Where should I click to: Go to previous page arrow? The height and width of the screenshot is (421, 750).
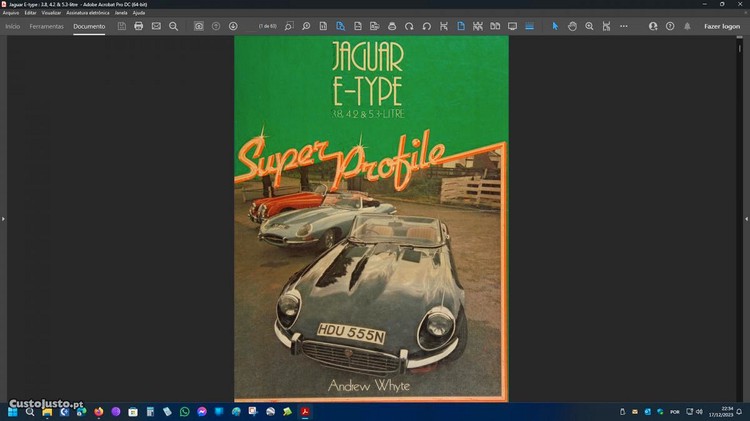(x=216, y=26)
